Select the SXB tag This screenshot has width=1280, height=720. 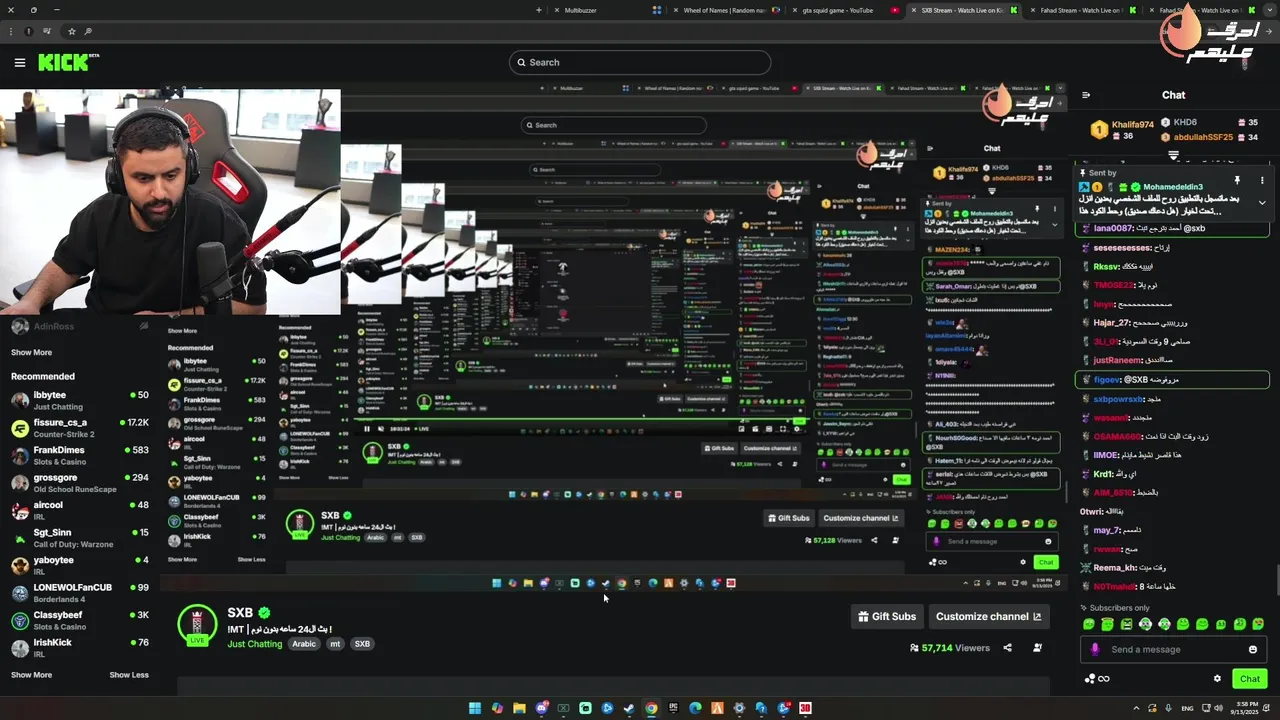[362, 644]
